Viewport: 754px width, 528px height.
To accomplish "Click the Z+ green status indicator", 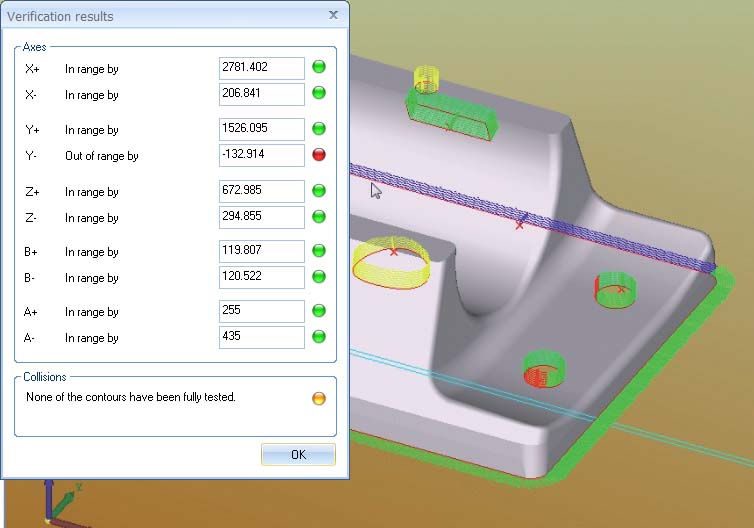I will pyautogui.click(x=319, y=191).
